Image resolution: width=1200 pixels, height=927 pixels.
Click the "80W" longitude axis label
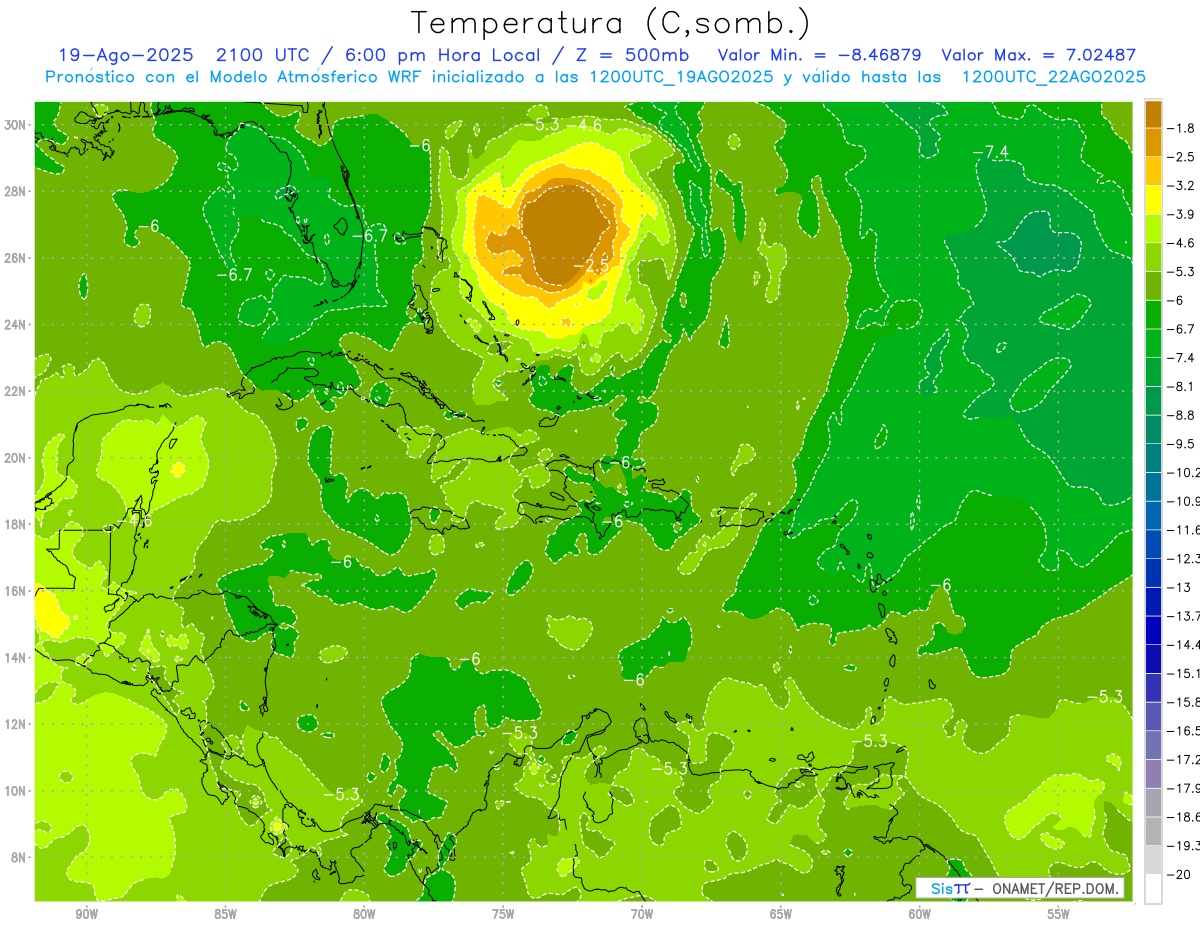click(364, 914)
